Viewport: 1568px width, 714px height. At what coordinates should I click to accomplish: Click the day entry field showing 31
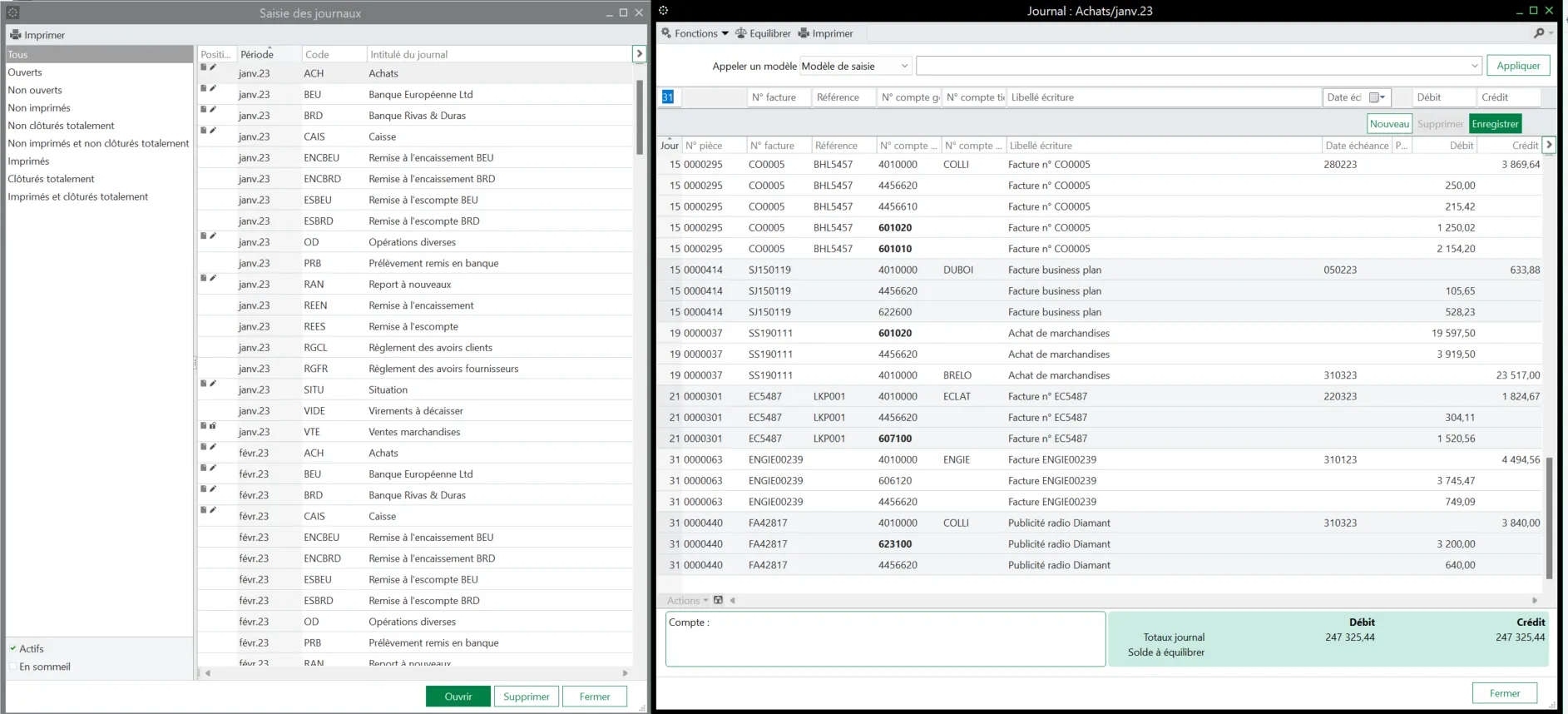point(670,97)
